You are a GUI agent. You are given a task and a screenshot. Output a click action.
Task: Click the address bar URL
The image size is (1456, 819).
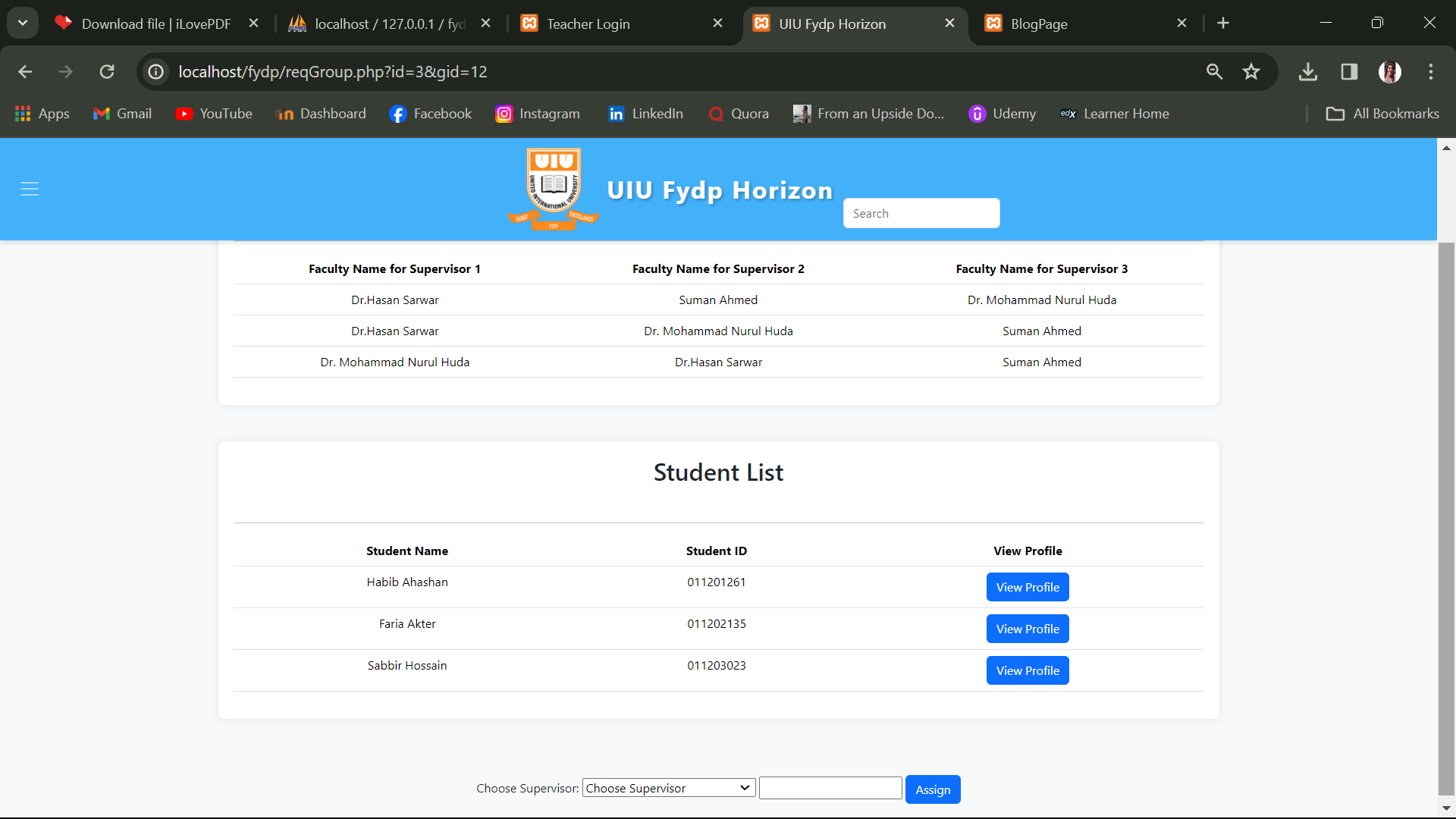click(333, 71)
